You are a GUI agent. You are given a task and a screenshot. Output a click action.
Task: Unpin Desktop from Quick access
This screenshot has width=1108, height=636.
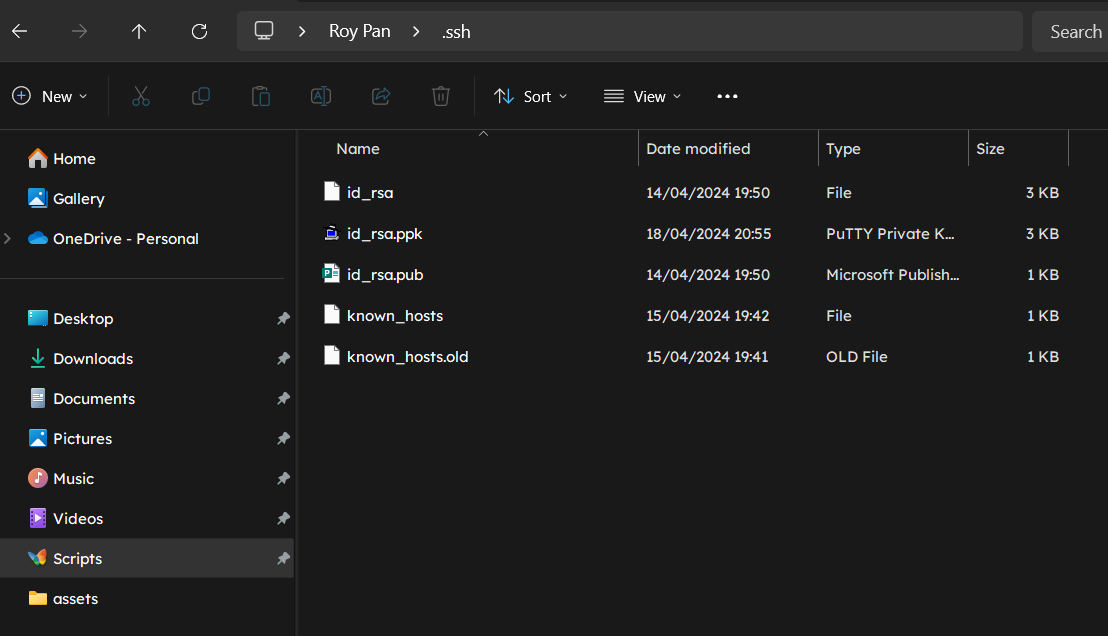pyautogui.click(x=283, y=319)
